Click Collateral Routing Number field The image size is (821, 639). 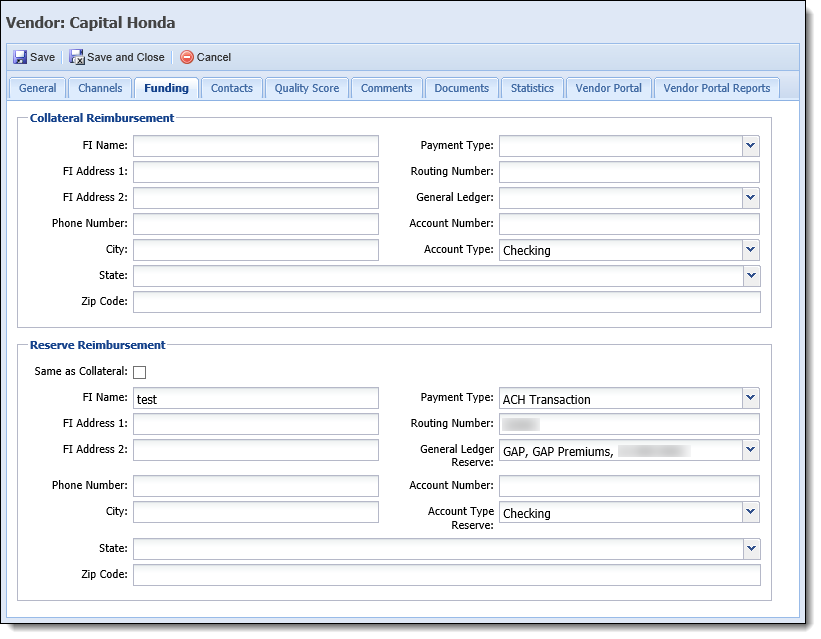629,172
